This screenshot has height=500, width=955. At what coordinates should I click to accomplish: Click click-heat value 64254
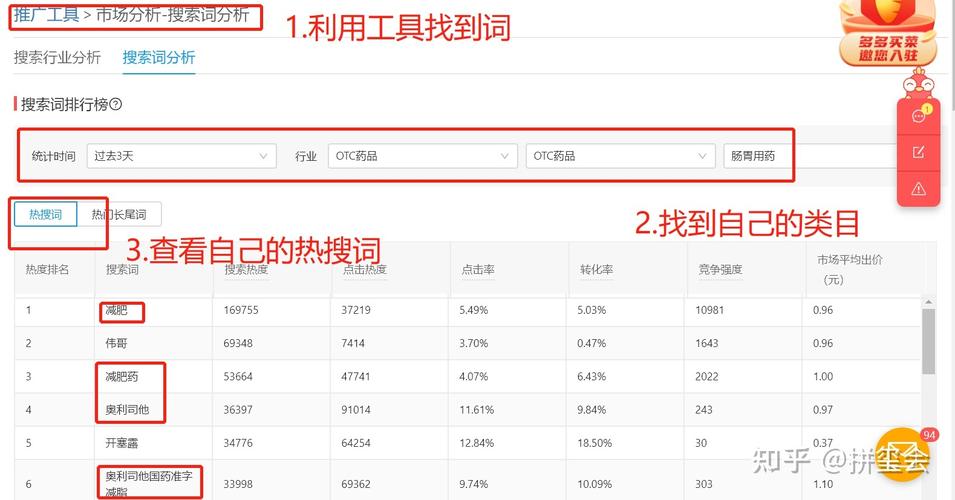tap(356, 443)
